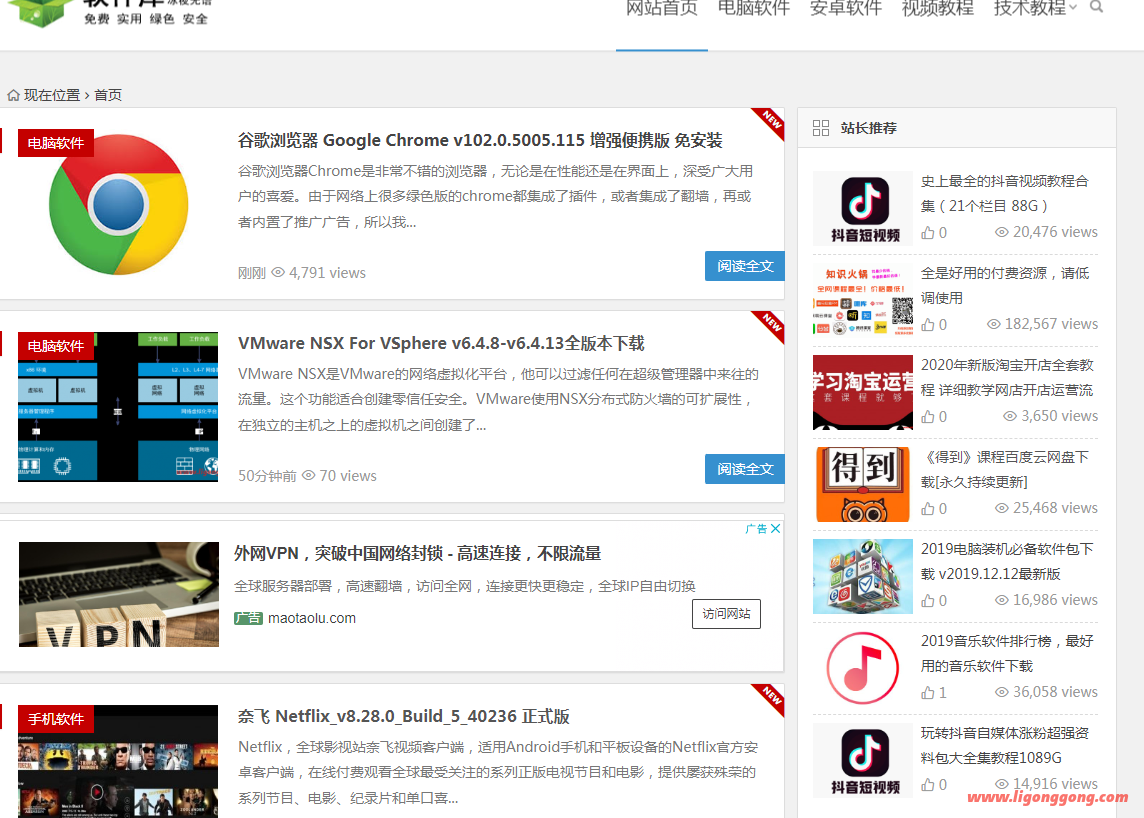1144x818 pixels.
Task: Open 史上最全的抖音视频教程合集 link
Action: tap(1005, 193)
